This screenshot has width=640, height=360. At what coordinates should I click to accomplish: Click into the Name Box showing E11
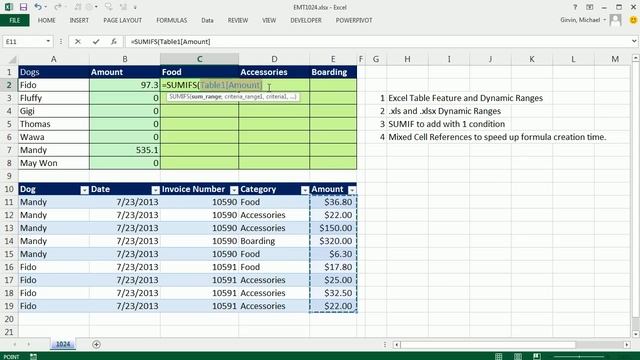(x=24, y=42)
